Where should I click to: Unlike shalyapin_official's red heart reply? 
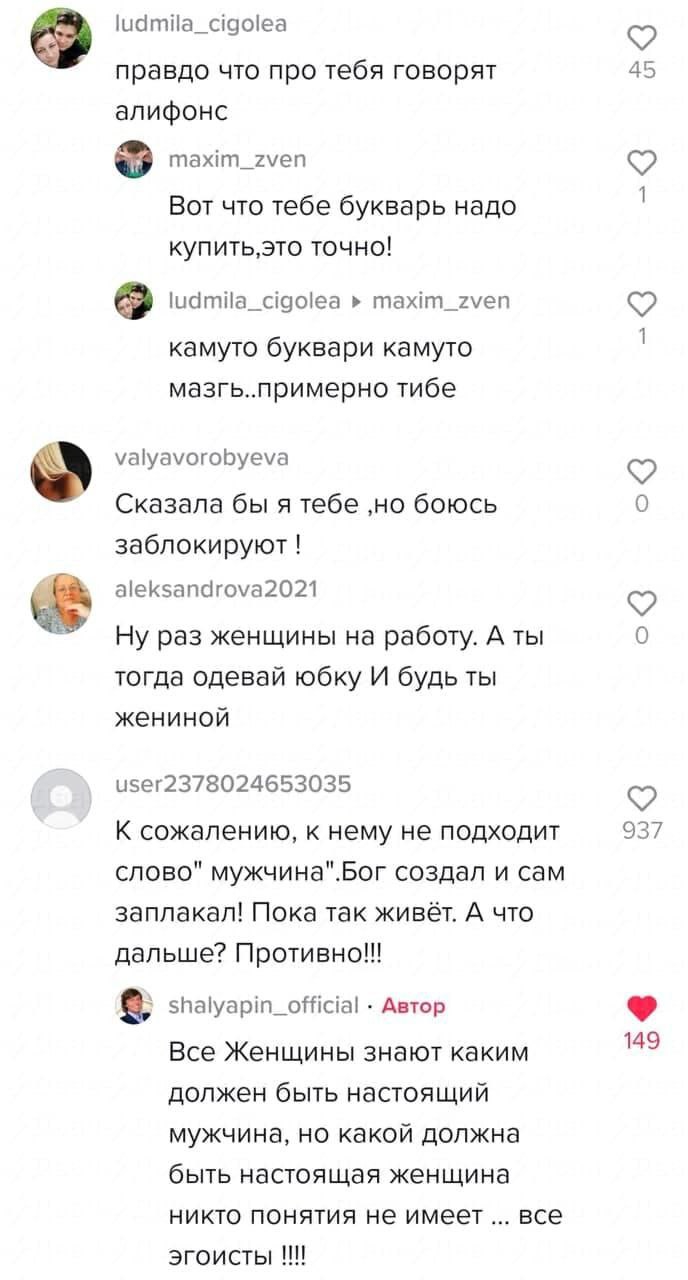tap(642, 1008)
